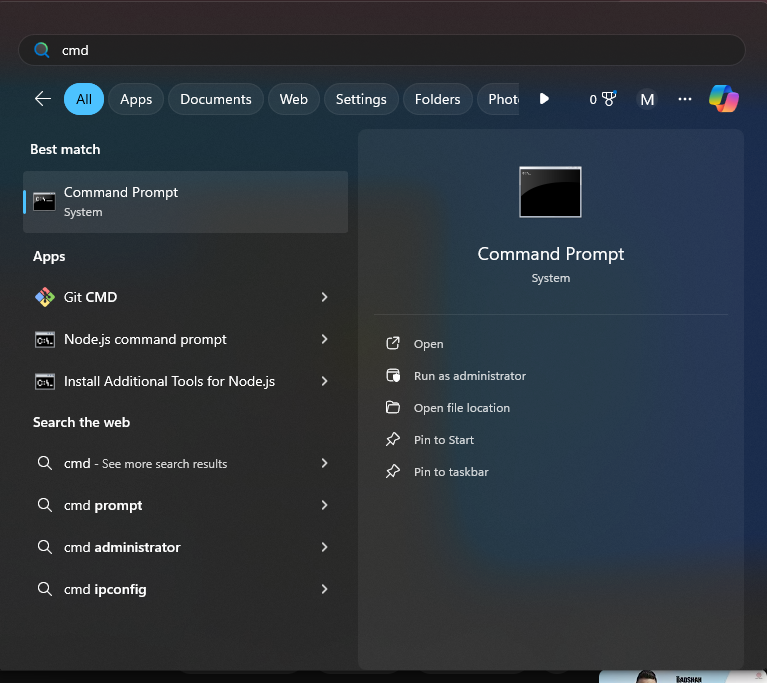Click the Open action icon

click(393, 343)
